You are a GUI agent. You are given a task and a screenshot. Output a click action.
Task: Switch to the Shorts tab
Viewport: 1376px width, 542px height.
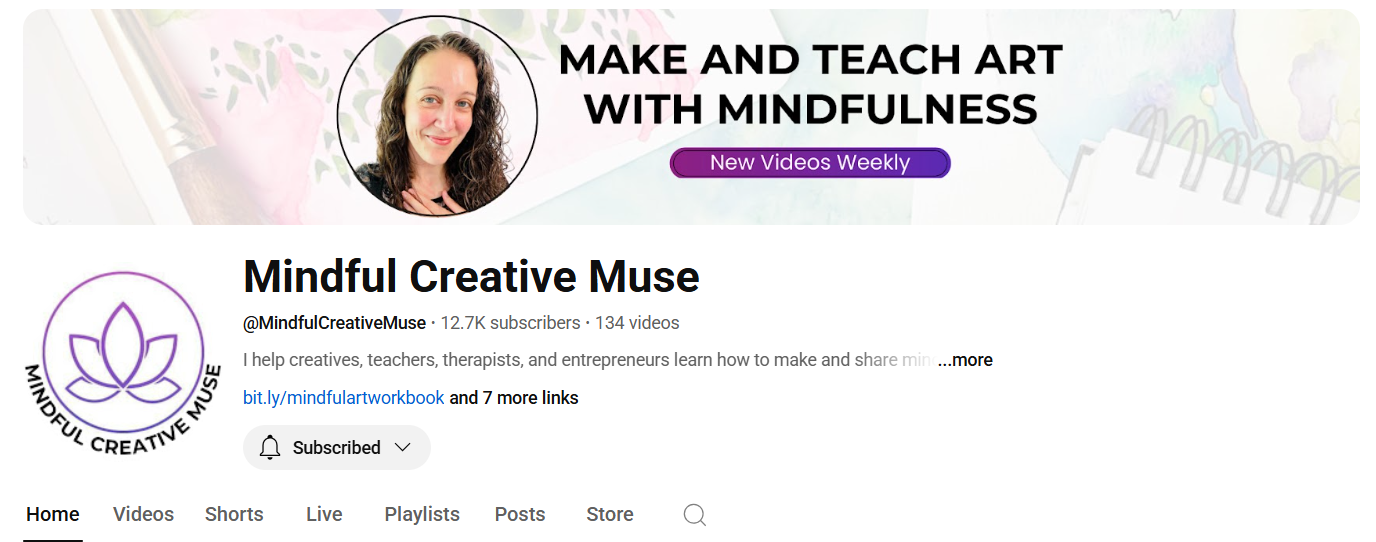[x=234, y=514]
